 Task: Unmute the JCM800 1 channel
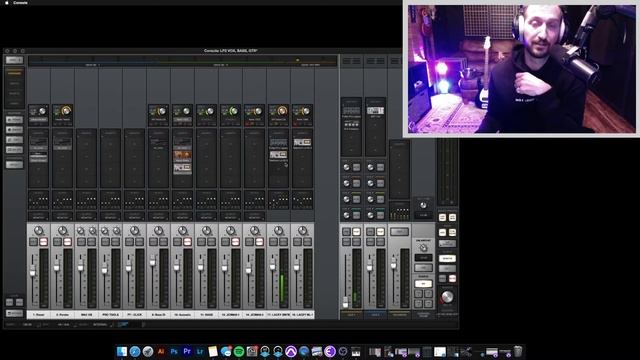(235, 242)
